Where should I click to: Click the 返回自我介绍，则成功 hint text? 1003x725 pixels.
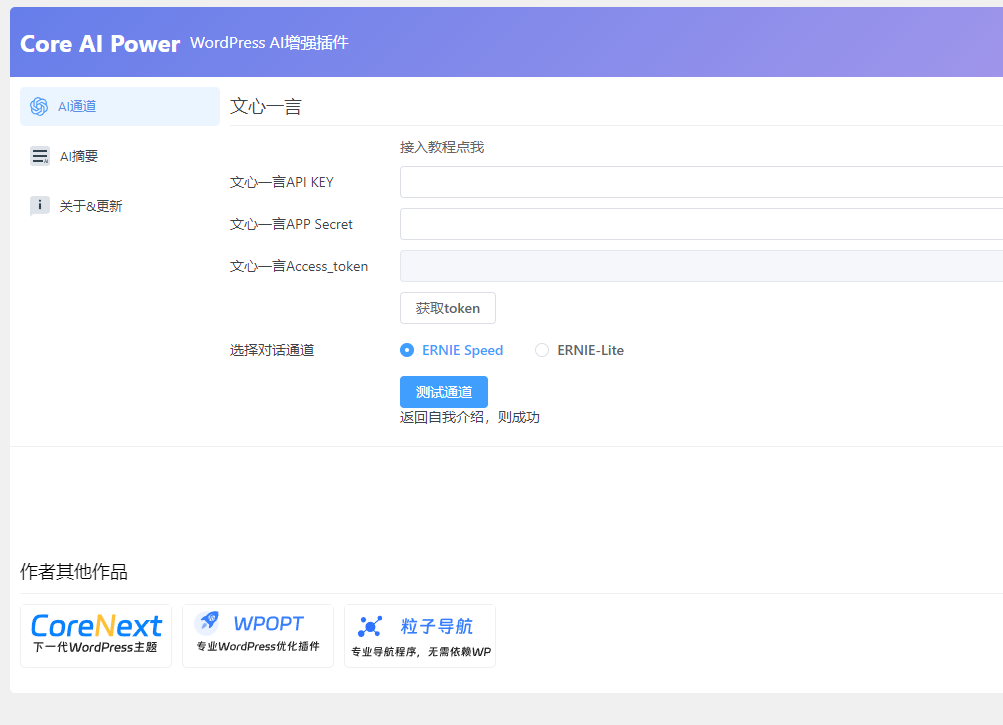(x=470, y=417)
